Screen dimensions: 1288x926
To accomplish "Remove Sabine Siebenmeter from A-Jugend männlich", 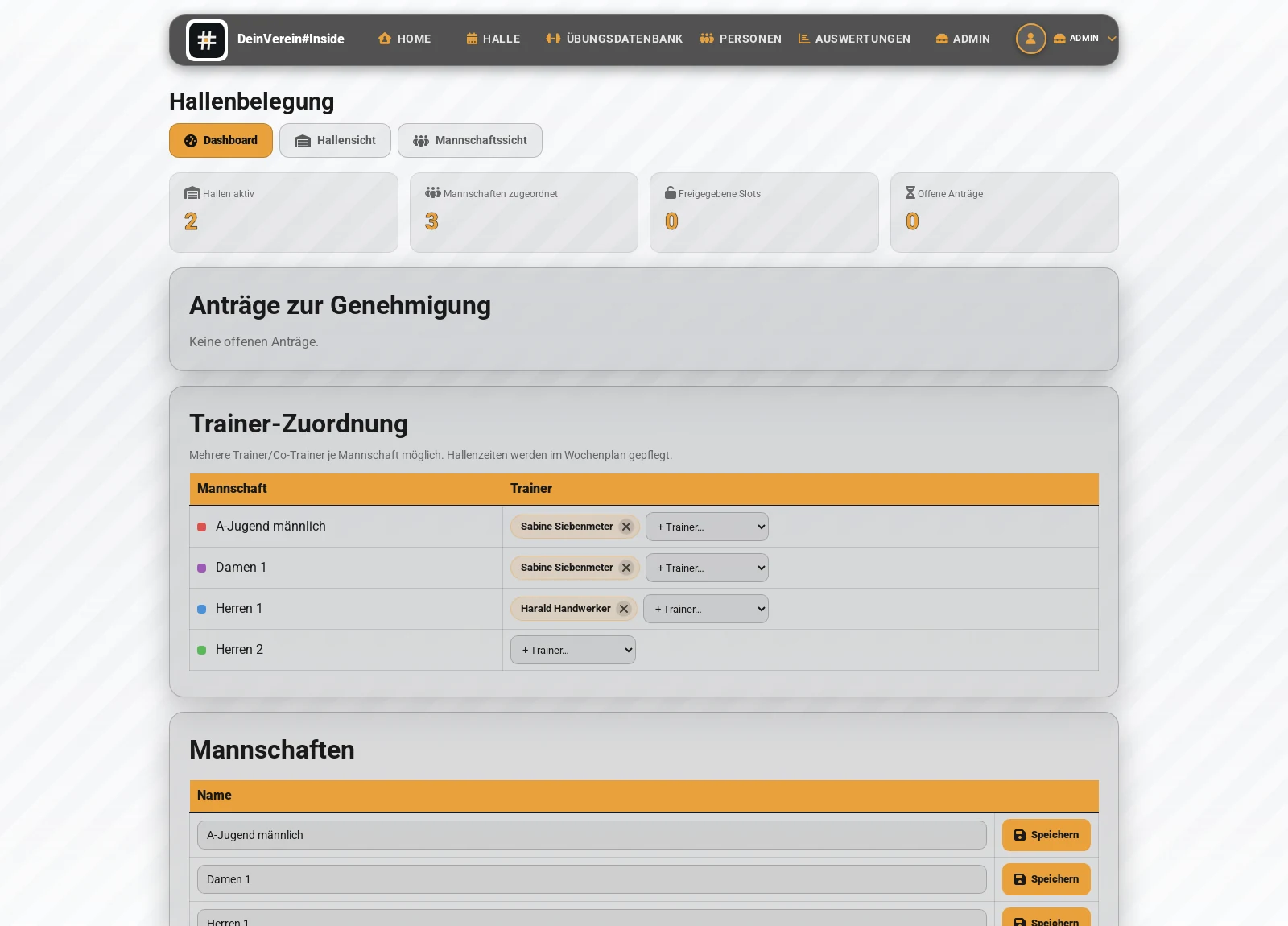I will point(626,527).
